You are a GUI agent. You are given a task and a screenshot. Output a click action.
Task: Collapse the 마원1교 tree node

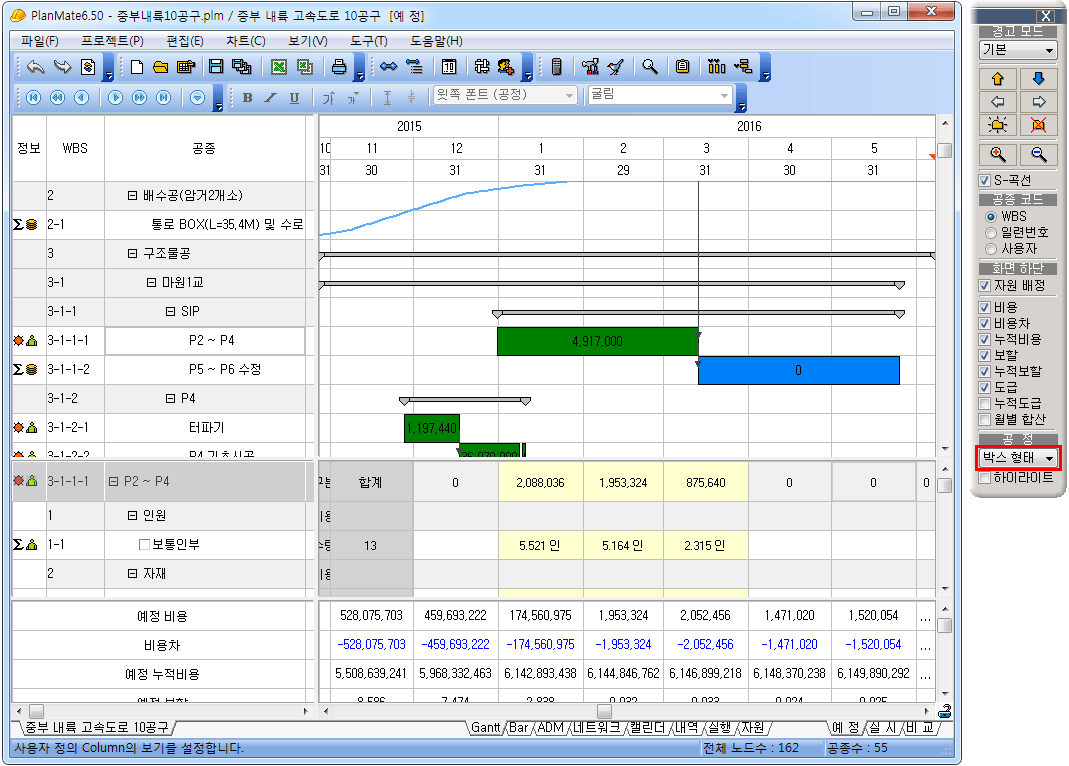point(152,283)
